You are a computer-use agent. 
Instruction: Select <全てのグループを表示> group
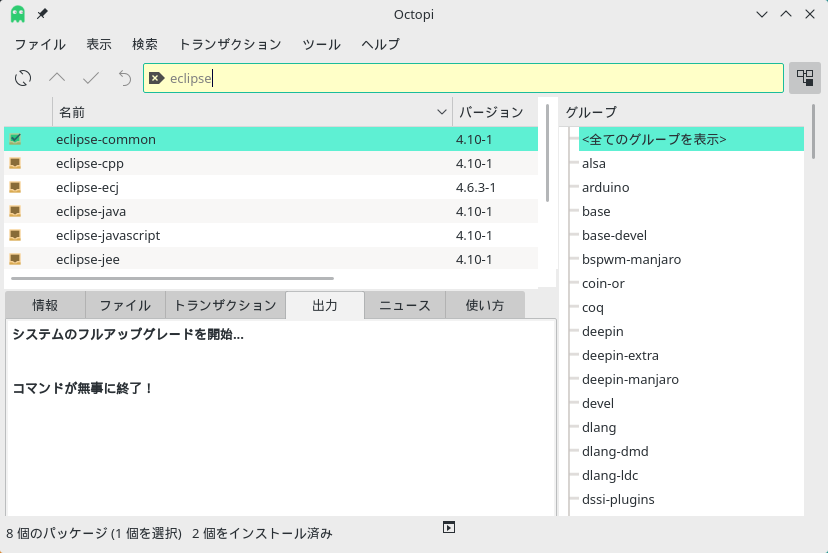691,139
